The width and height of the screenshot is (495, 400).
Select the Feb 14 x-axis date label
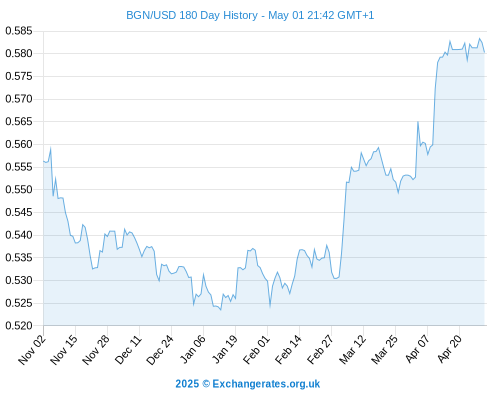288,350
